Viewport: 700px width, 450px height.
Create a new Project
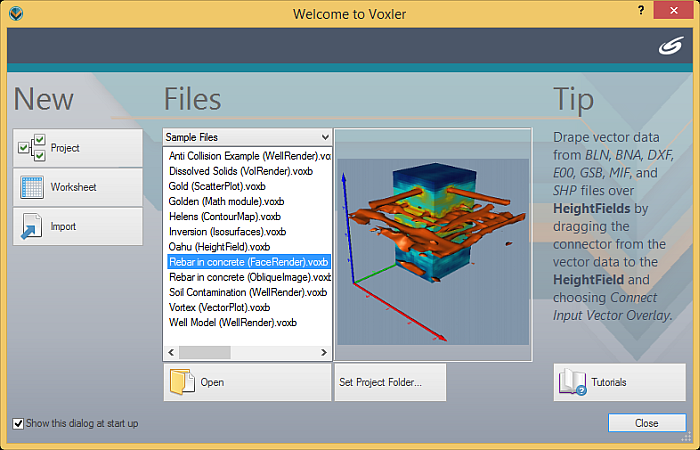pos(78,148)
